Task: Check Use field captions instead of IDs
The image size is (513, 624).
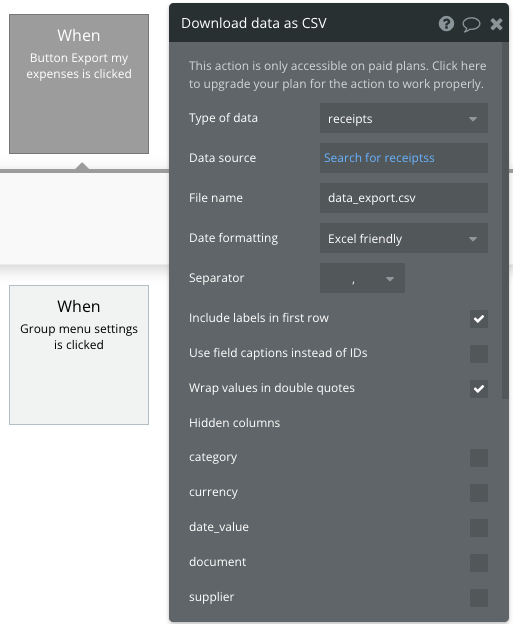Action: pyautogui.click(x=478, y=353)
